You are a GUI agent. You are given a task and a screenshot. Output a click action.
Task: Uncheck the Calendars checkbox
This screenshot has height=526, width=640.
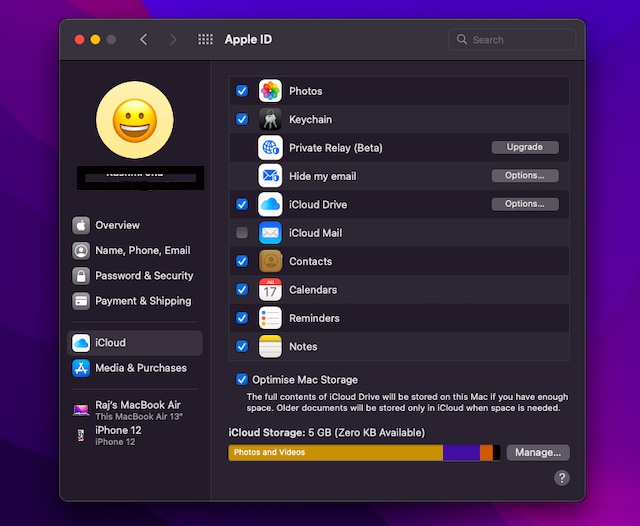(x=242, y=289)
